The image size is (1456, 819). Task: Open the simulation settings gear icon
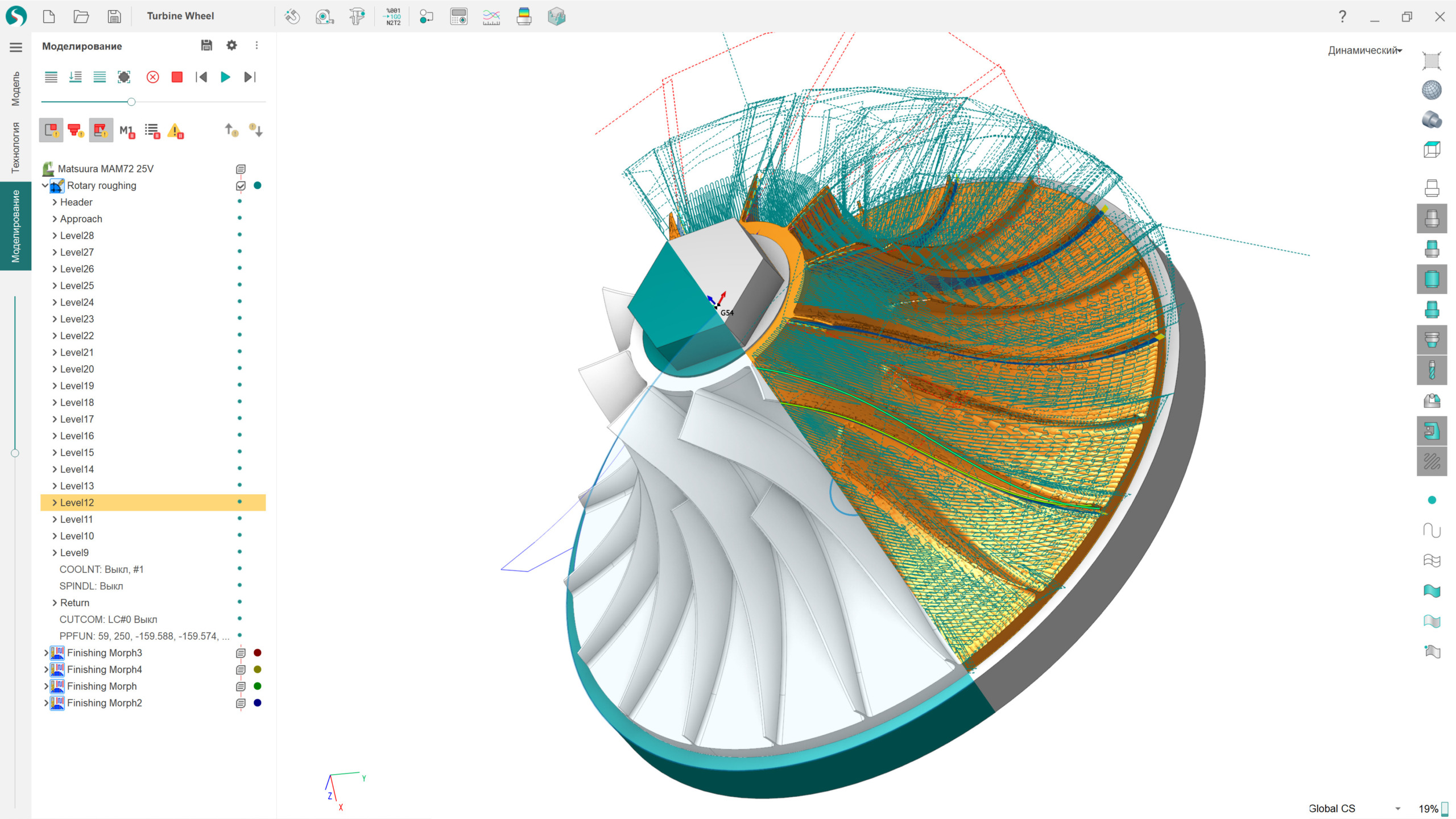pyautogui.click(x=231, y=45)
